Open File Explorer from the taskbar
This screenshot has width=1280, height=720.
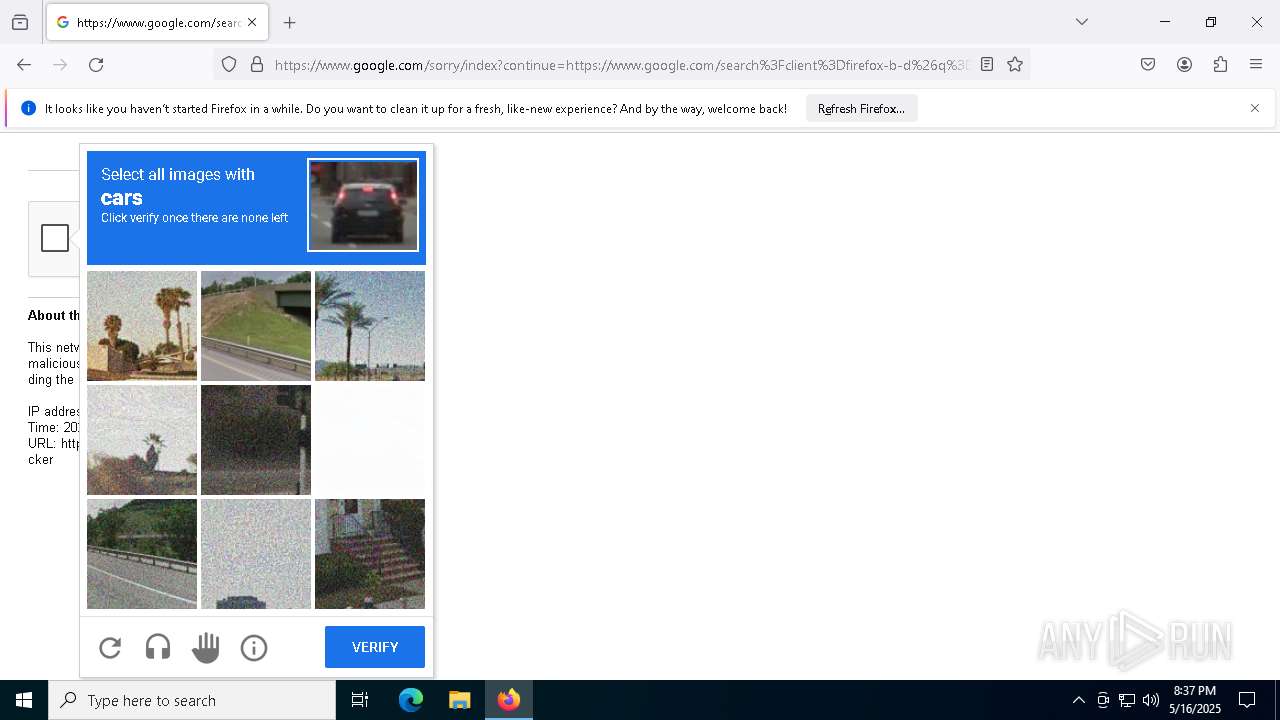click(460, 700)
